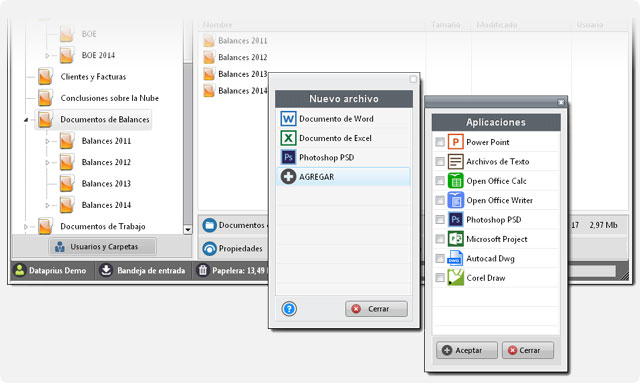Click the Open Office Calc icon
Image resolution: width=640 pixels, height=385 pixels.
click(456, 180)
